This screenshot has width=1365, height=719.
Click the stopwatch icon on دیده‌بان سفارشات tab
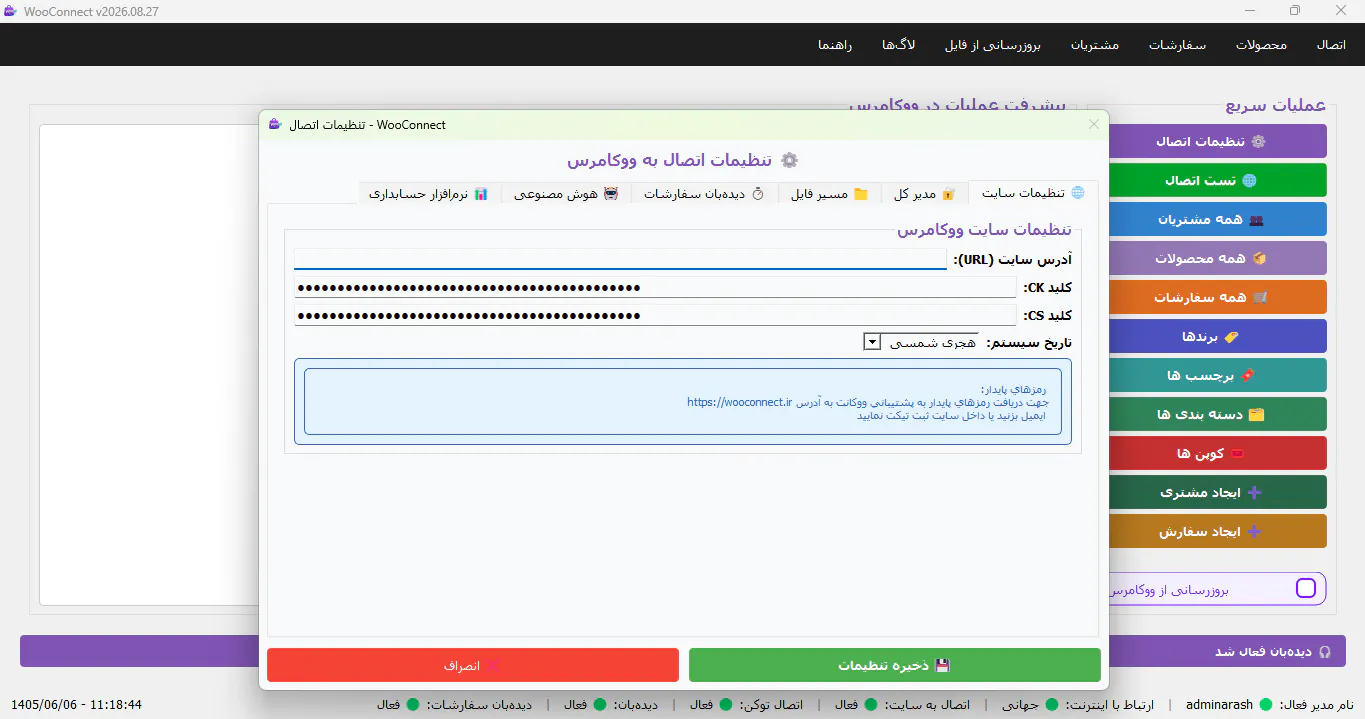click(758, 194)
